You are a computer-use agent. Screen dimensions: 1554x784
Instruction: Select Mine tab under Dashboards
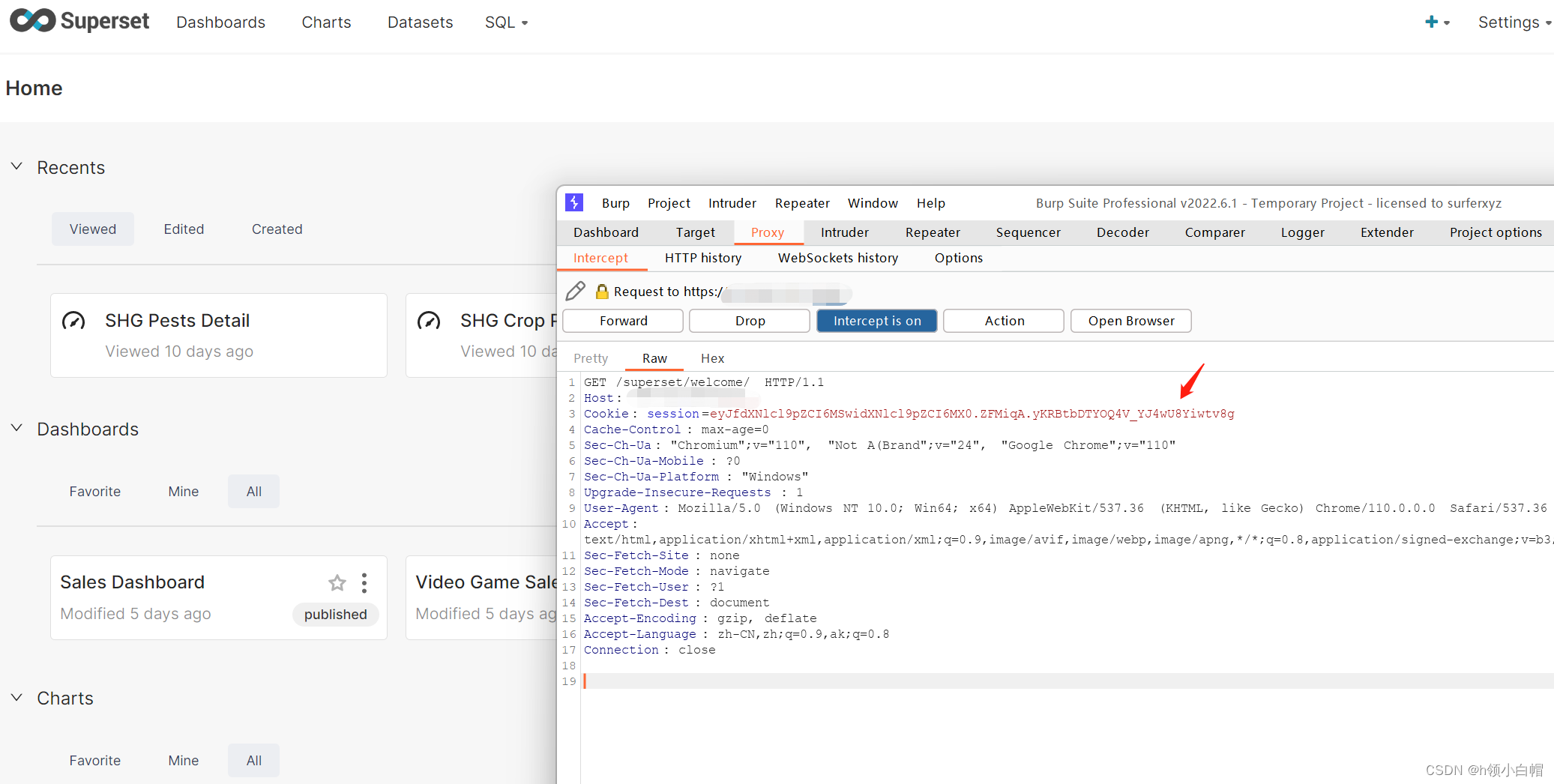point(184,491)
